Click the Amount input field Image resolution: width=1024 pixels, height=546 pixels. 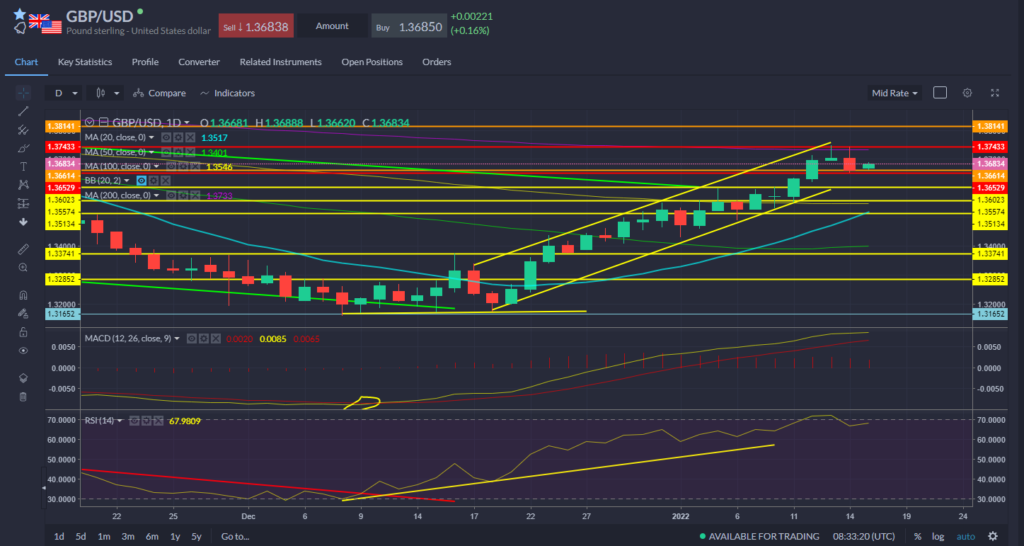(x=332, y=26)
